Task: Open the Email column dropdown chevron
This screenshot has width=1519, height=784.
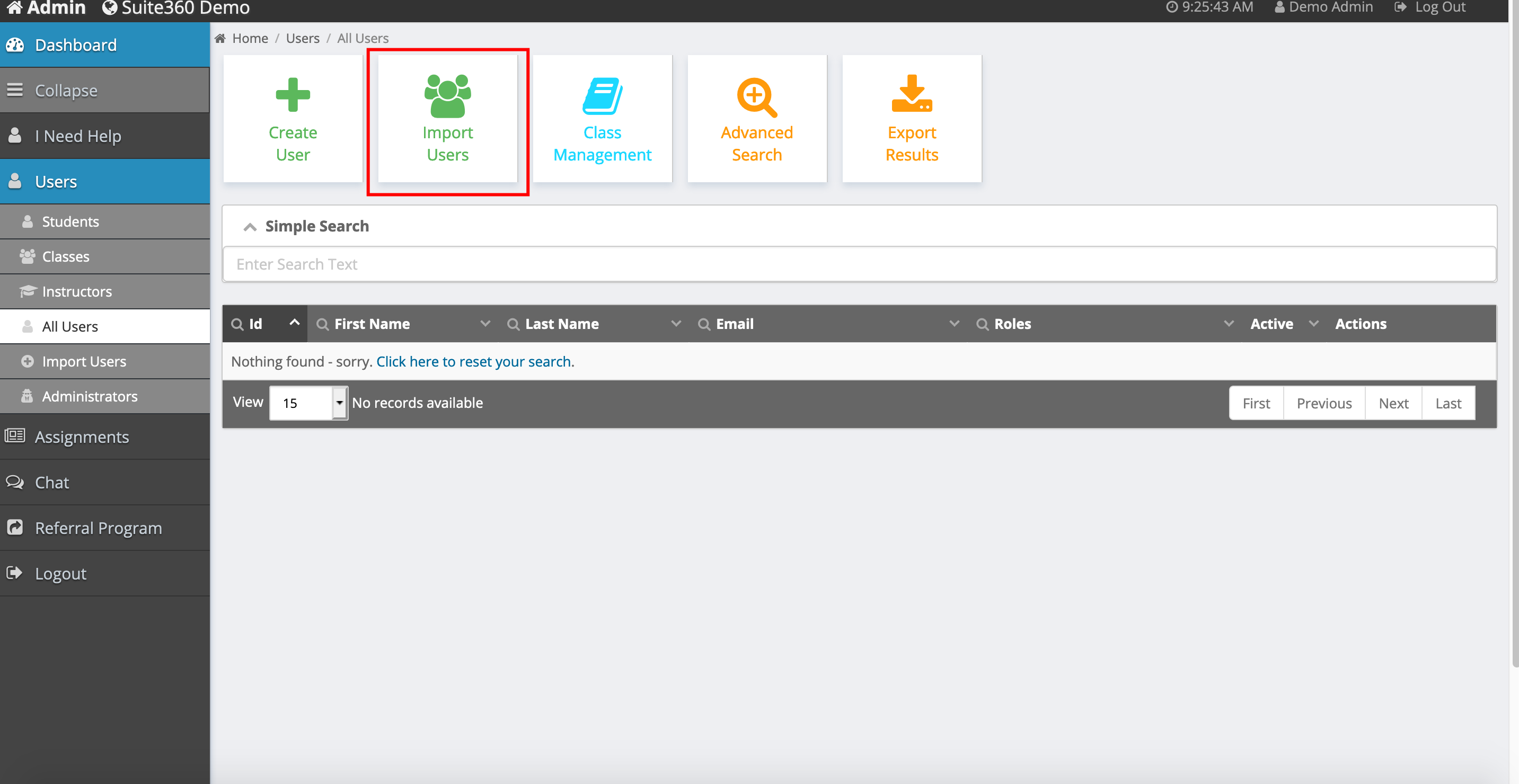Action: pos(953,324)
